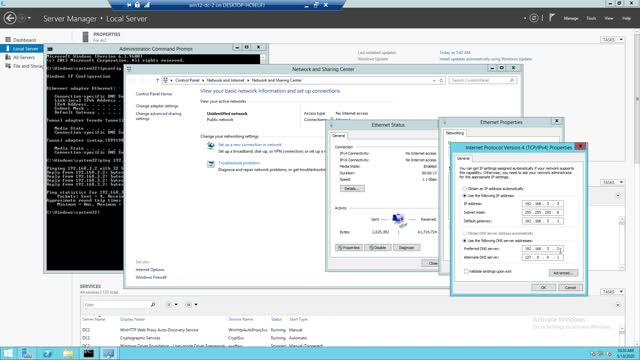Open Control Panel Home link
This screenshot has width=640, height=360.
click(153, 94)
